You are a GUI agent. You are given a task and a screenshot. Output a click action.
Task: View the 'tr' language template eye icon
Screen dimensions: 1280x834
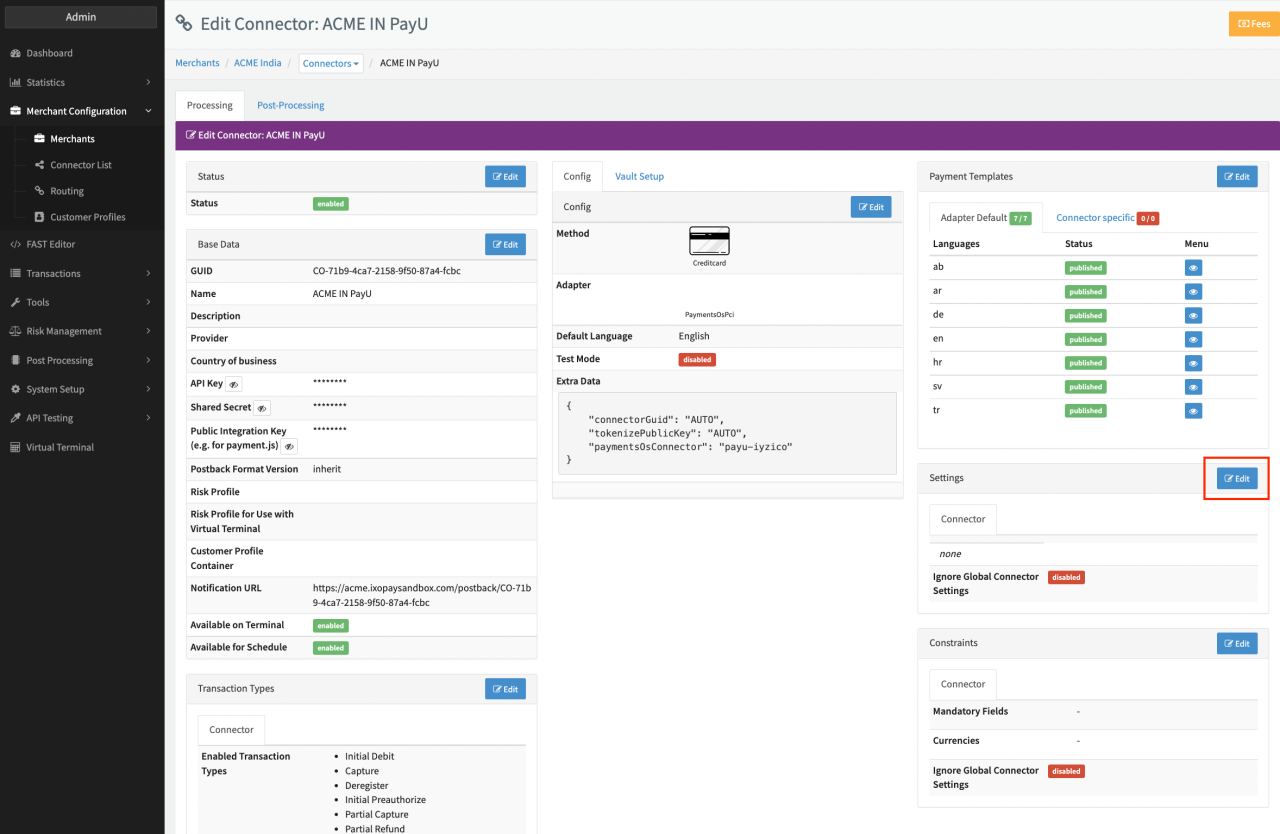(x=1193, y=411)
